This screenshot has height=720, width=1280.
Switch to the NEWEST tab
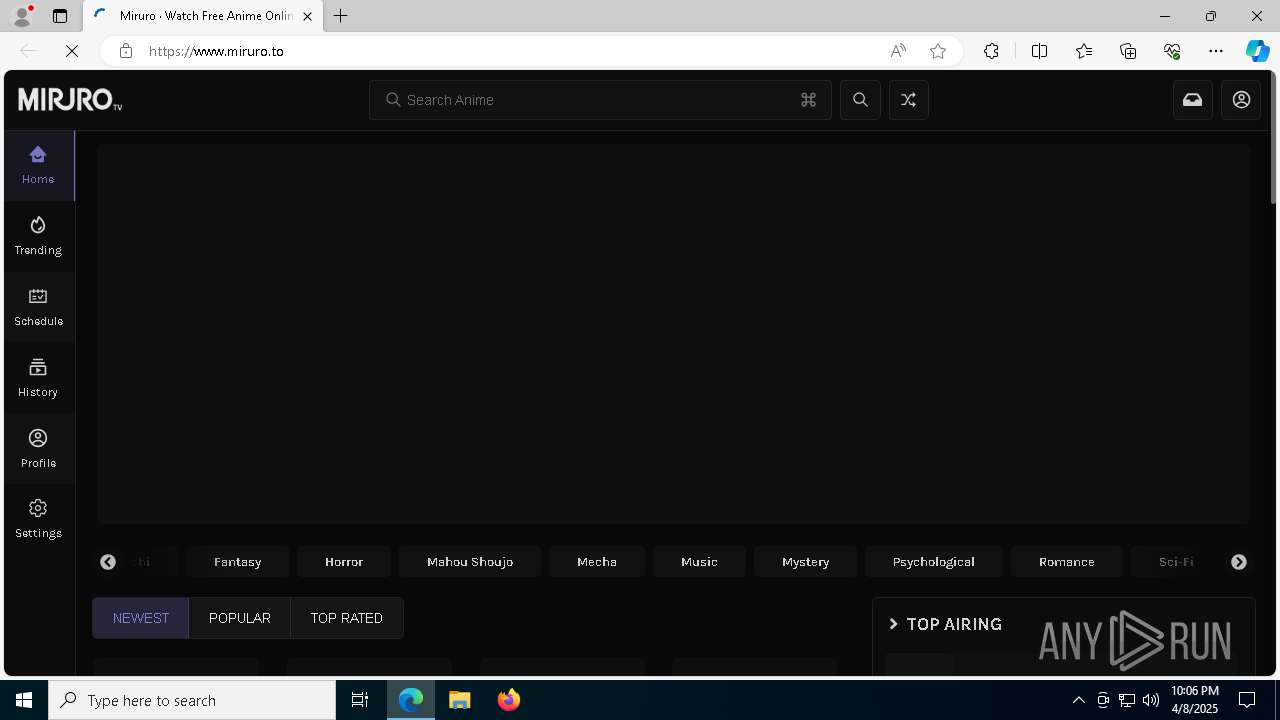(x=141, y=618)
